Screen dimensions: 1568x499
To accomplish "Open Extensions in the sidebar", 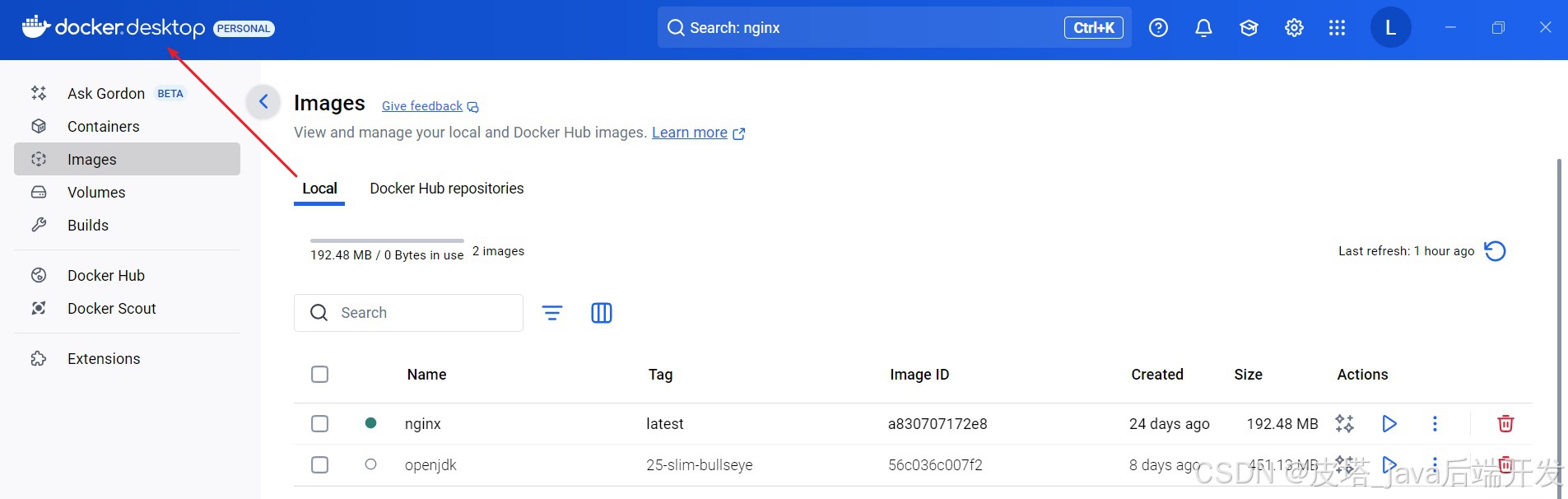I will pos(127,358).
